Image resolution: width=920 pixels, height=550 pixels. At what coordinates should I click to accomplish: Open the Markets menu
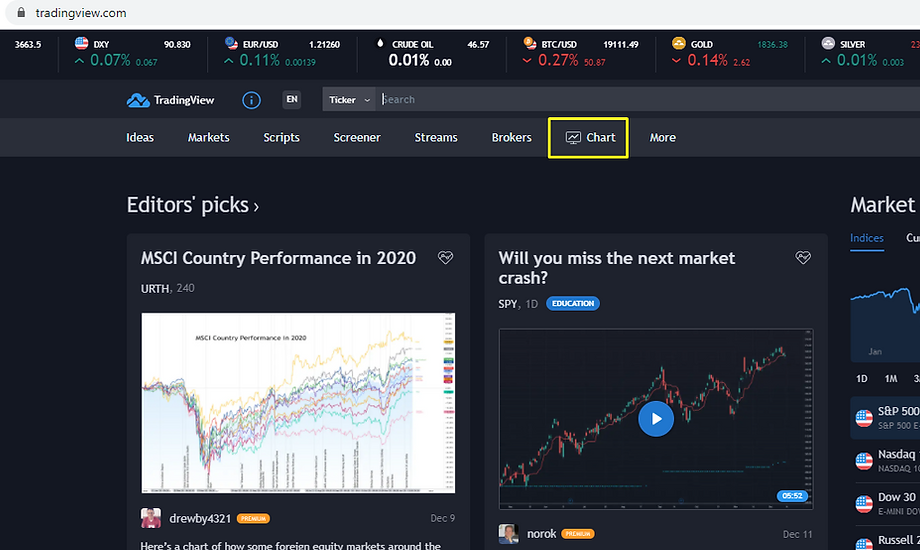click(x=208, y=137)
